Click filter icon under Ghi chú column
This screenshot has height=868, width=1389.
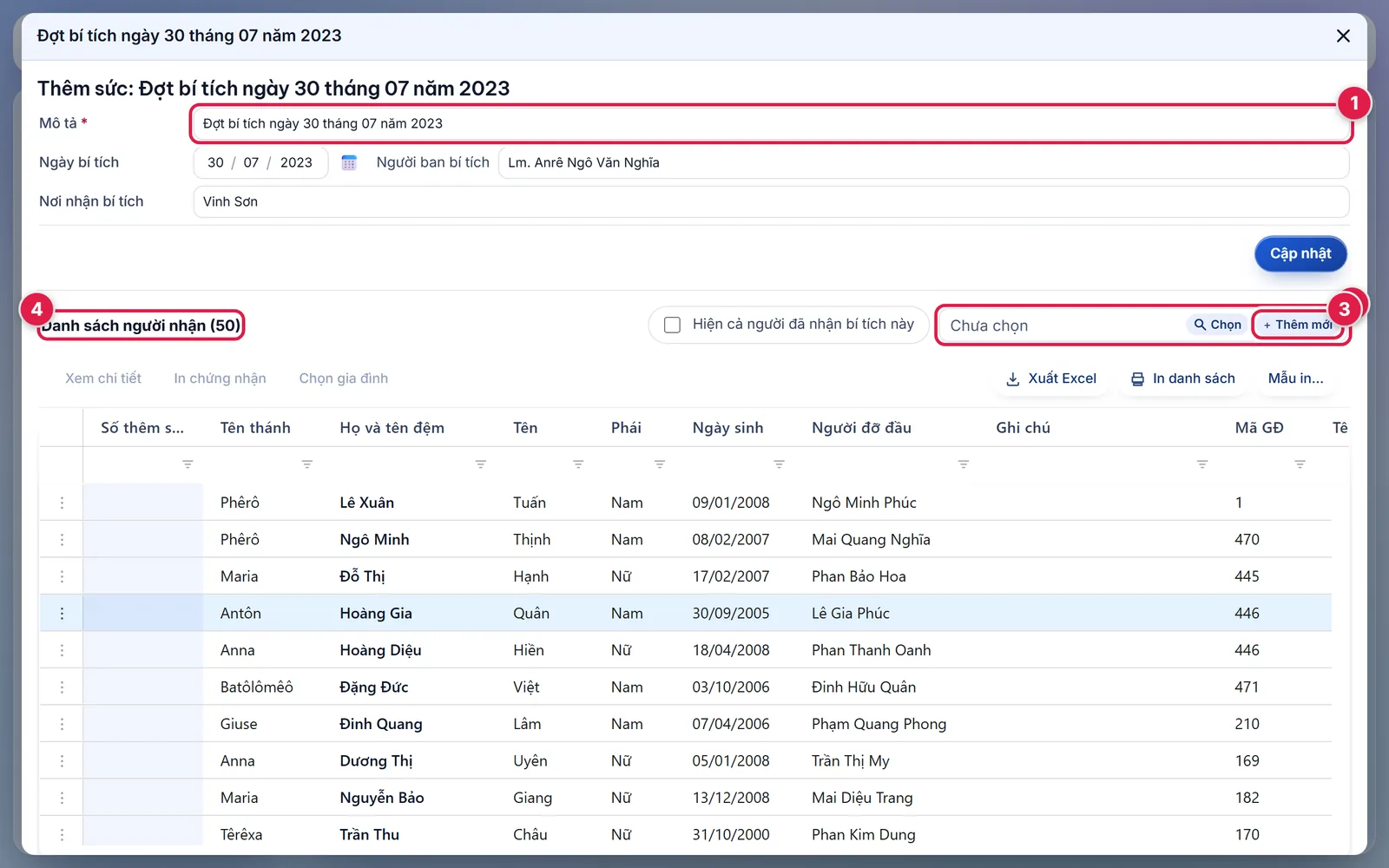(x=1202, y=464)
